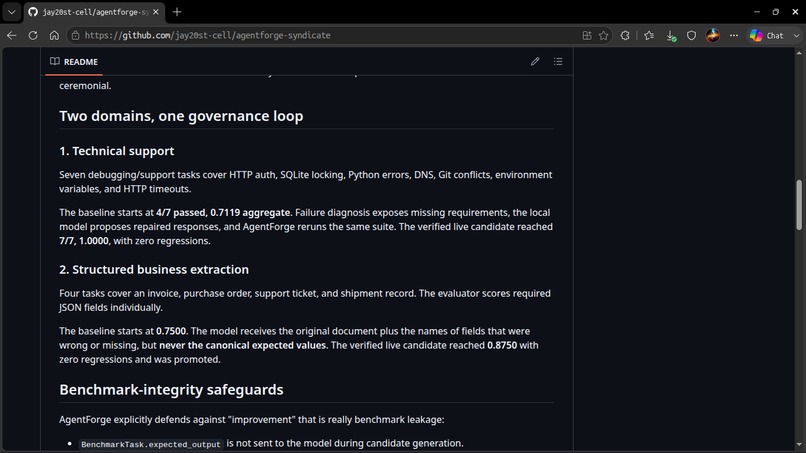Restore down the browser window
The image size is (806, 453).
776,12
